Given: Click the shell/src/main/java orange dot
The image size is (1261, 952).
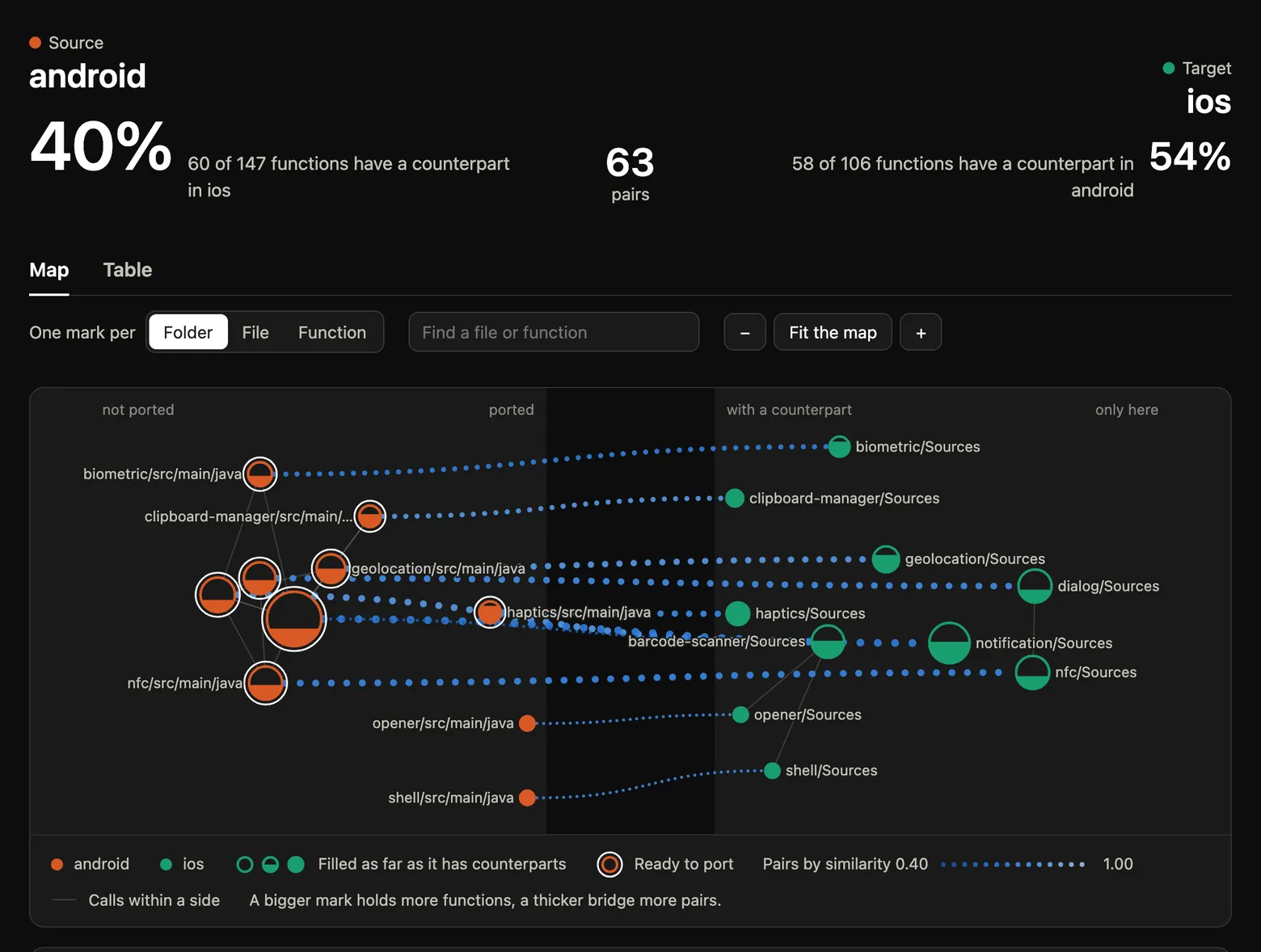Looking at the screenshot, I should tap(527, 798).
